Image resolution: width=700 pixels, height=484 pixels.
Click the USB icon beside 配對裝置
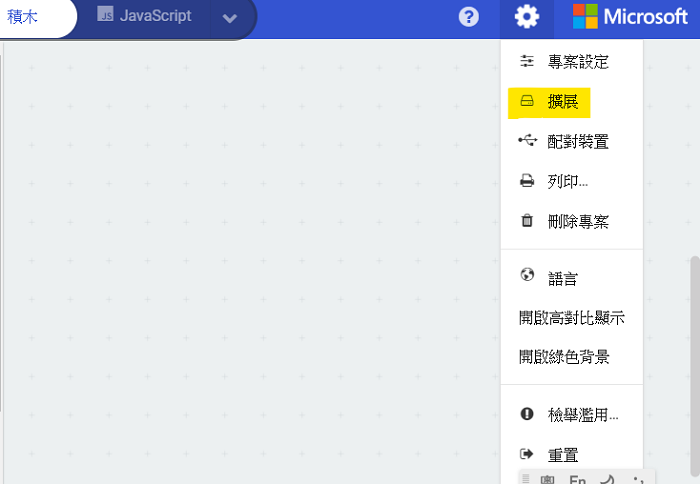(527, 141)
